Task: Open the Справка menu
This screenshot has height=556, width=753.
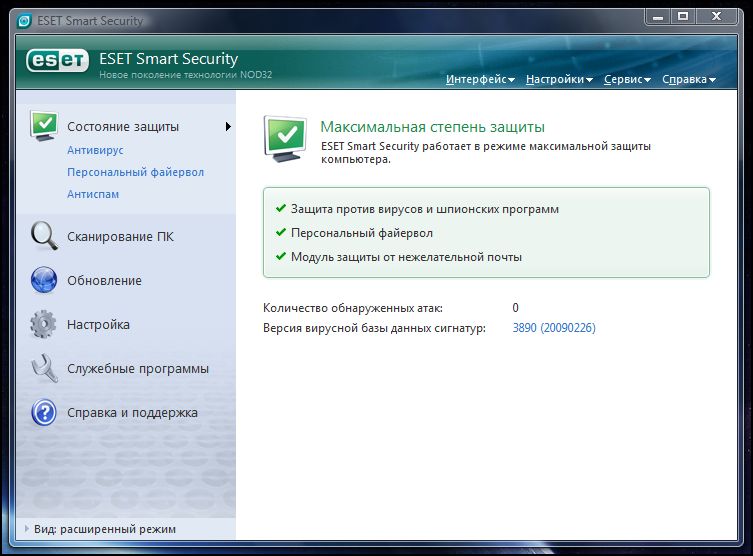Action: (x=688, y=79)
